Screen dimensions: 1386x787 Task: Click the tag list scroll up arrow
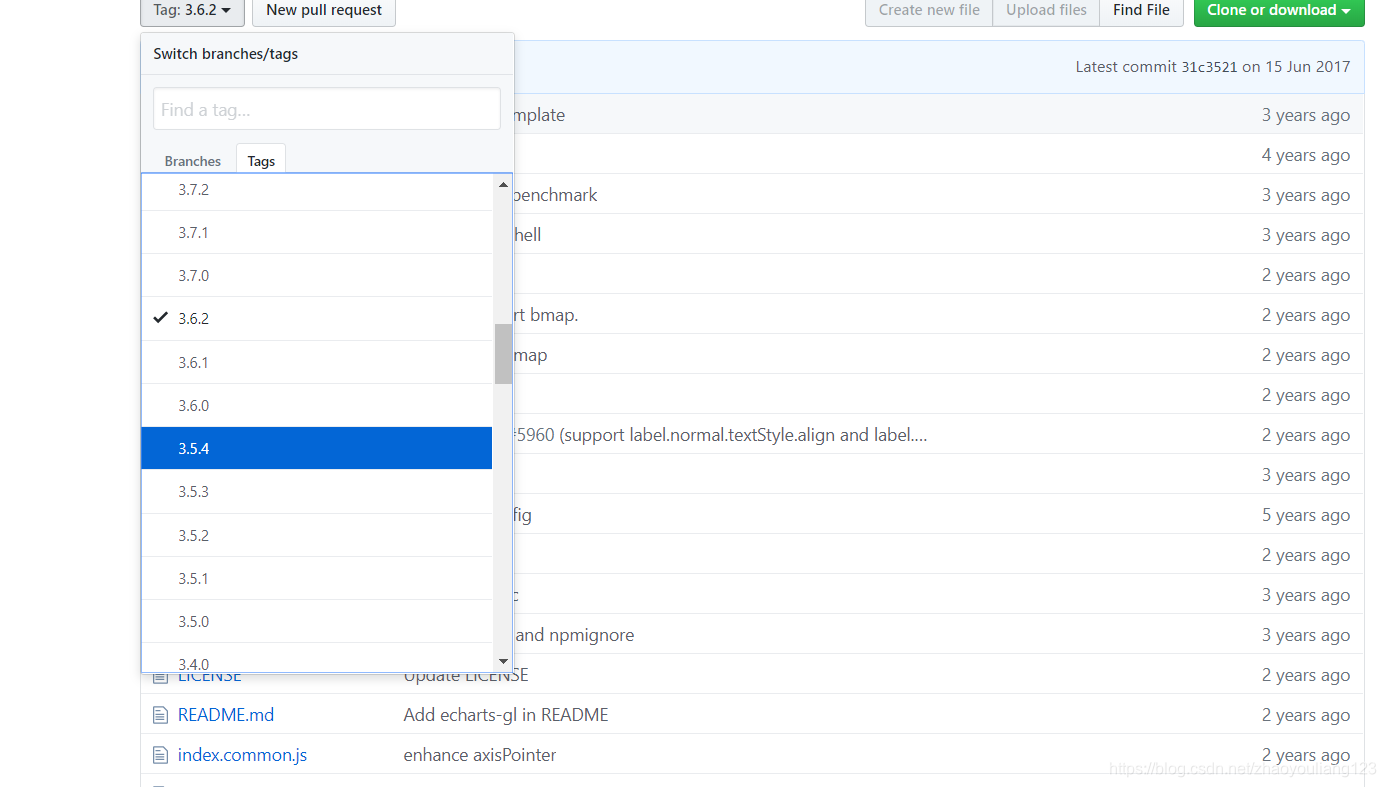[x=503, y=185]
